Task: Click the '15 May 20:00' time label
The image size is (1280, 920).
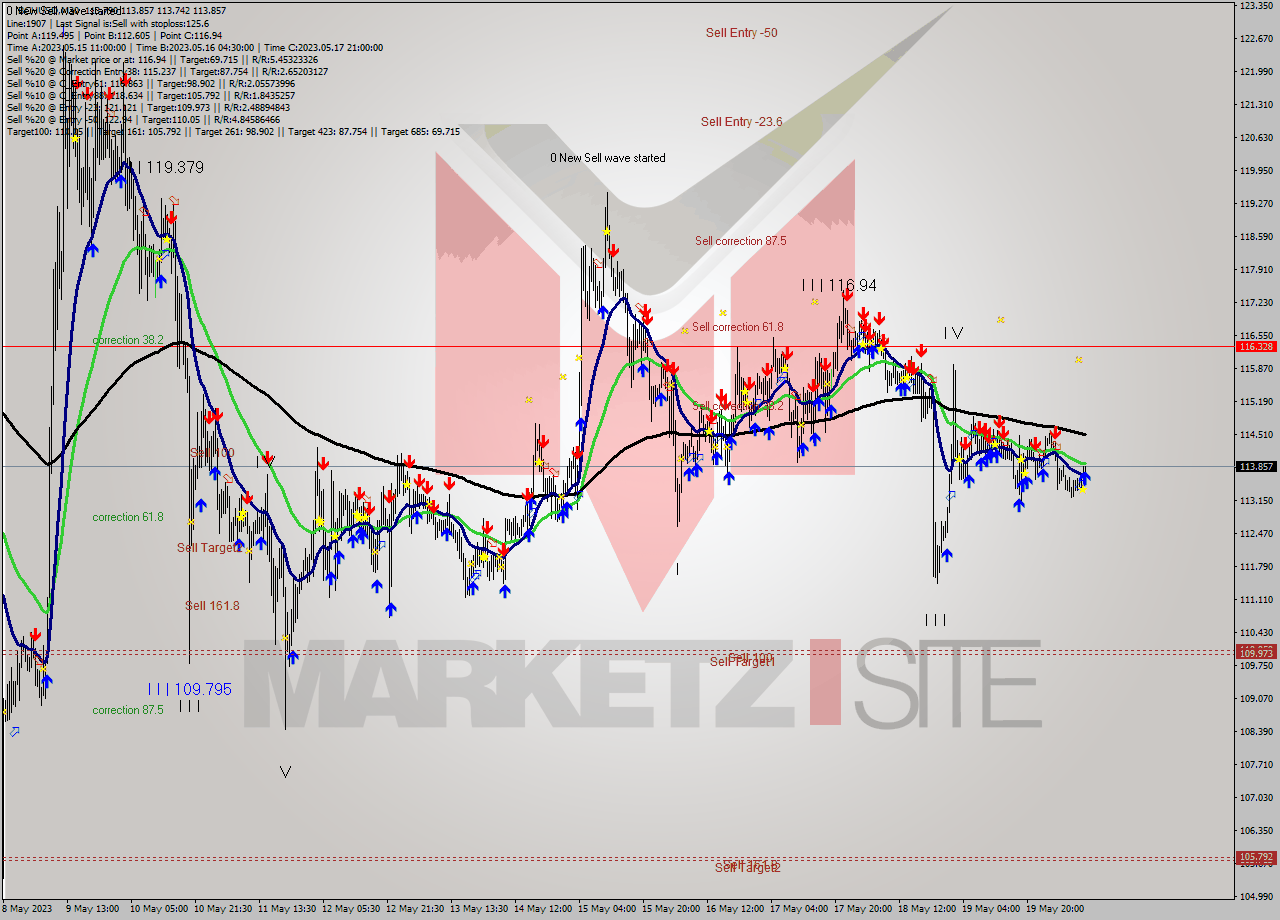Action: tap(669, 909)
